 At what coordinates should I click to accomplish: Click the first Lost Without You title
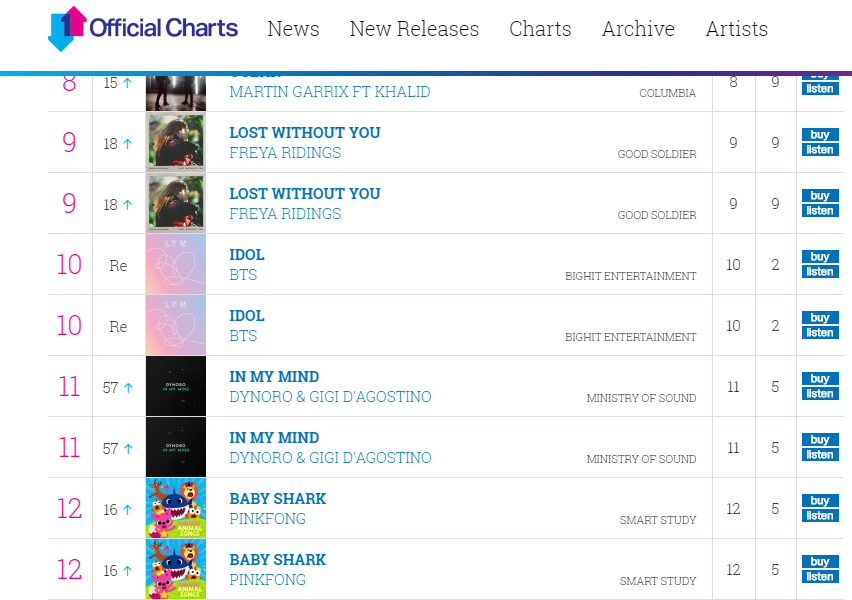305,133
